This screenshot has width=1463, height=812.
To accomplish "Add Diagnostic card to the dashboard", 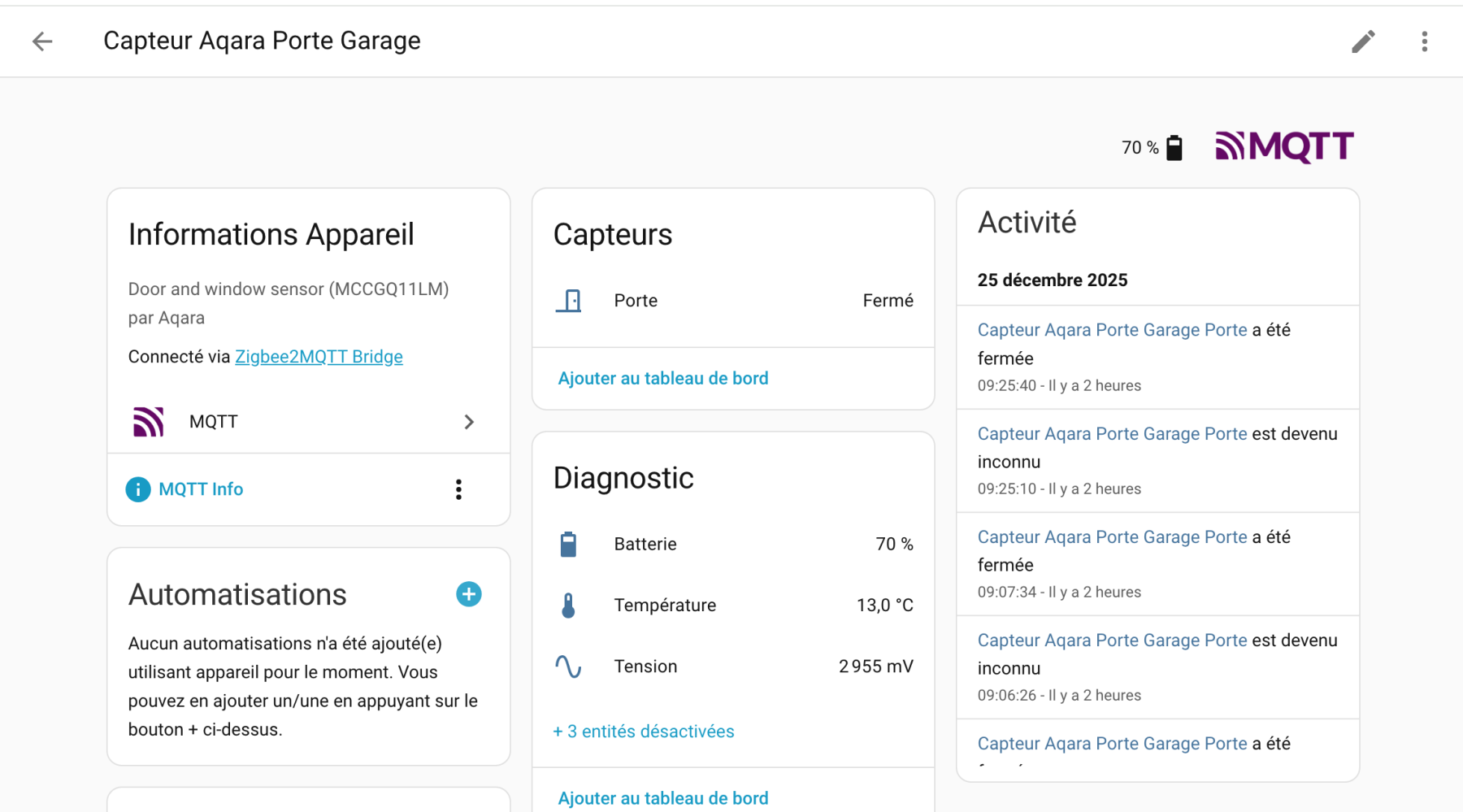I will (662, 798).
